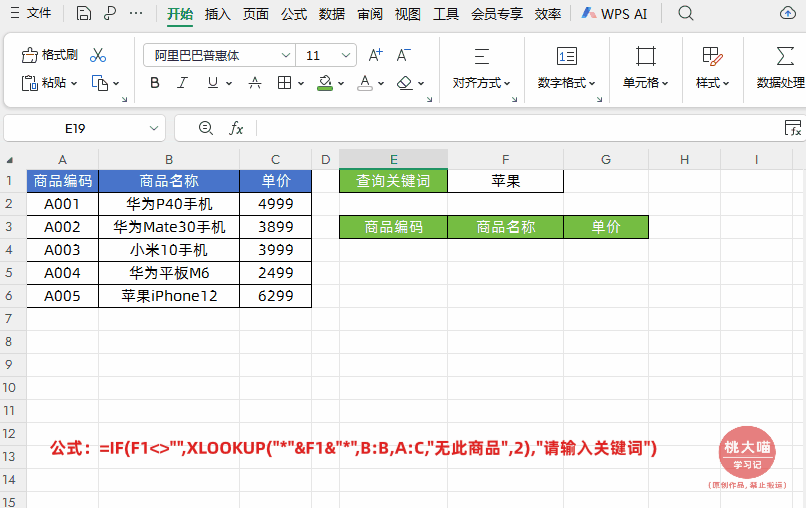Expand the Name Box dropdown arrow
The image size is (806, 508).
click(x=154, y=128)
